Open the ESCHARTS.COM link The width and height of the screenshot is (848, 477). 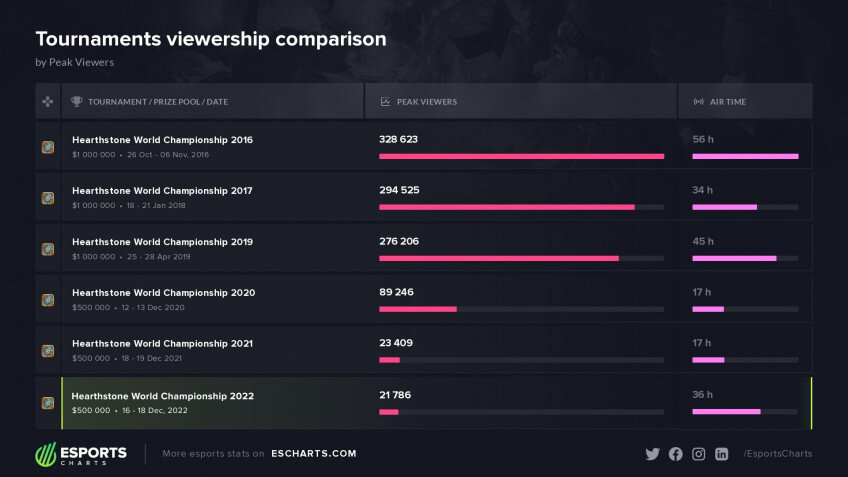tap(313, 454)
